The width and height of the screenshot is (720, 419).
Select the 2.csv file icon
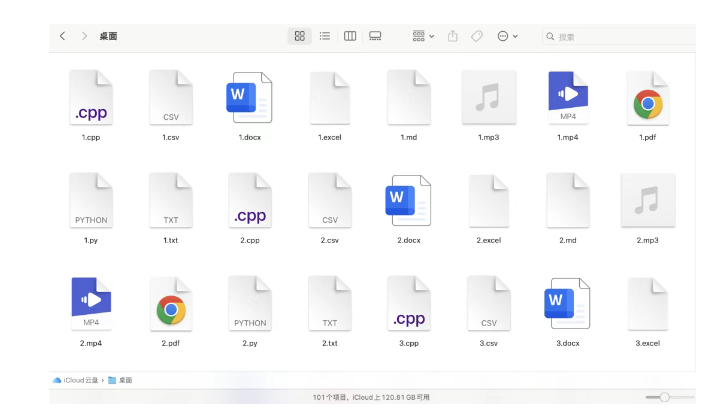330,200
